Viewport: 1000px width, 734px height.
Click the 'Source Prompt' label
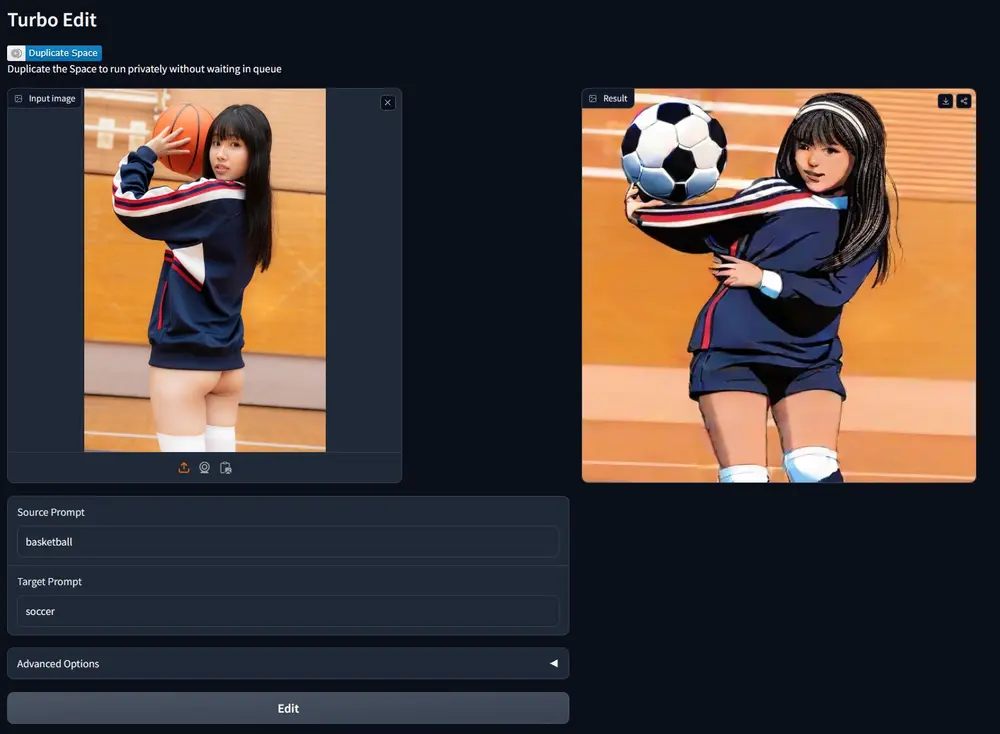51,512
